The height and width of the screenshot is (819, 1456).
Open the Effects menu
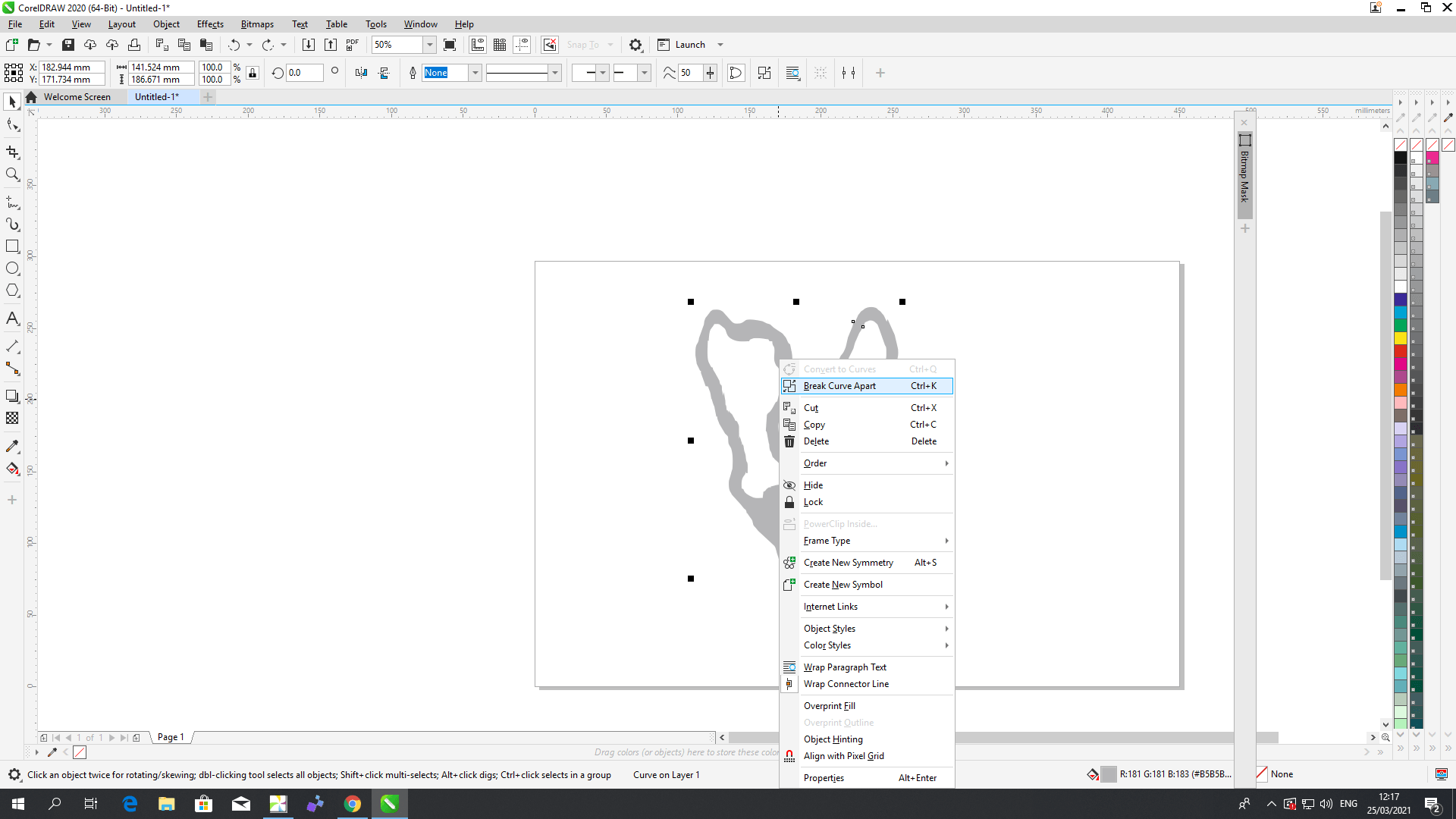tap(210, 24)
